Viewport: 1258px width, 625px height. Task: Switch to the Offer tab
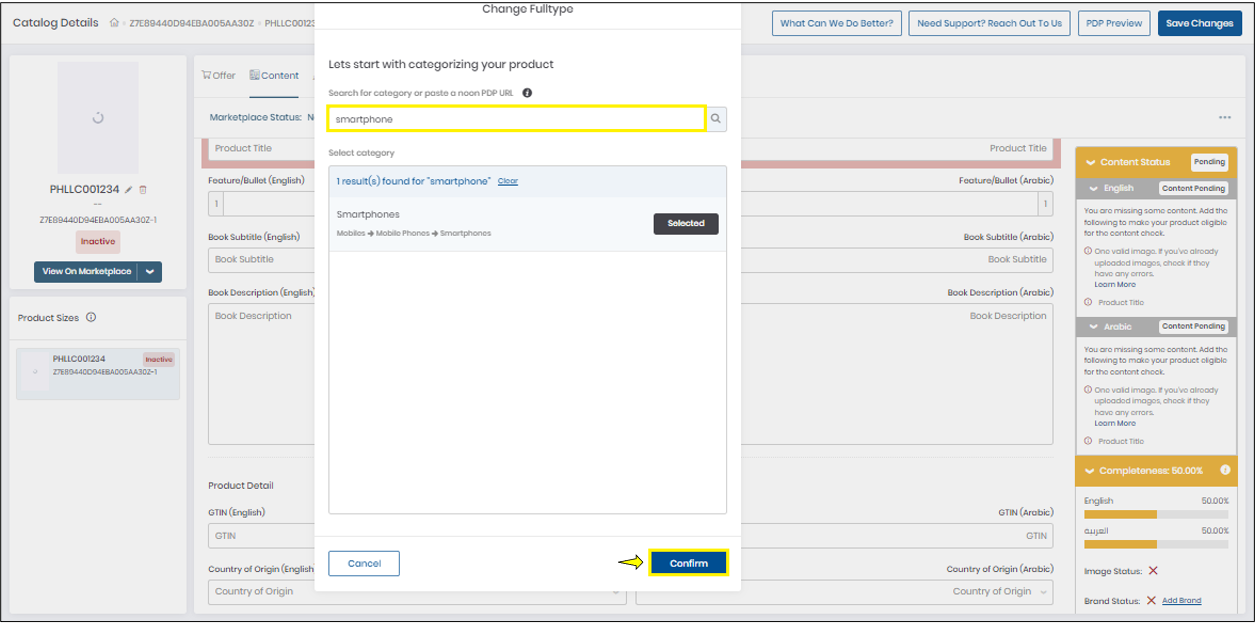coord(218,74)
